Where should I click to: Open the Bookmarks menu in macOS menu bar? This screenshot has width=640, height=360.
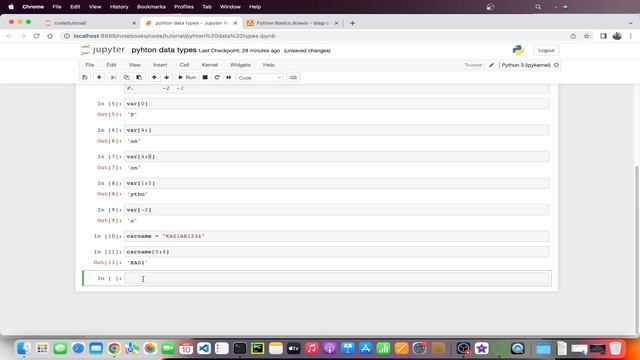point(151,7)
